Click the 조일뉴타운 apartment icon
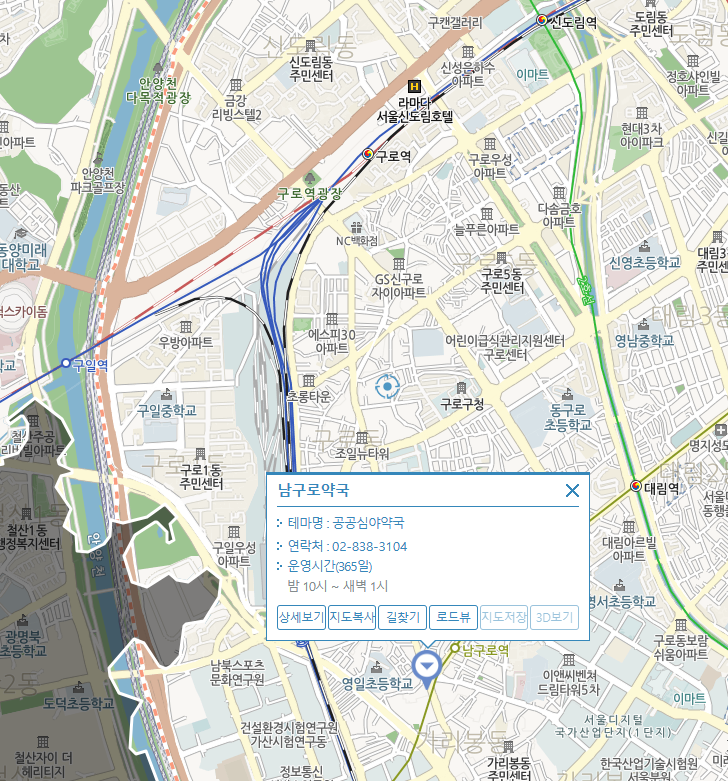Viewport: 728px width, 781px height. pyautogui.click(x=362, y=438)
